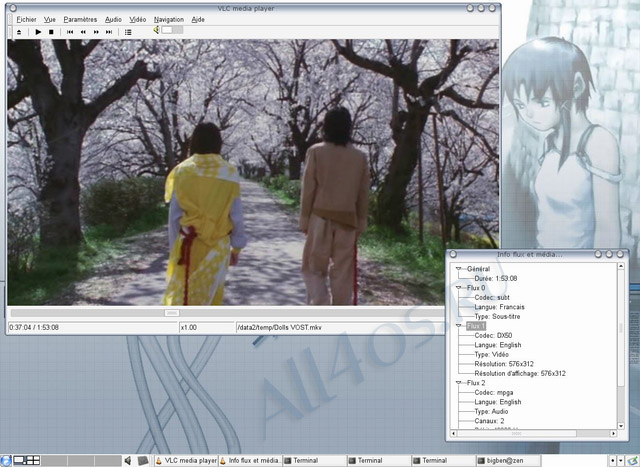This screenshot has height=467, width=640.
Task: Stop playback with the stop button
Action: [51, 32]
